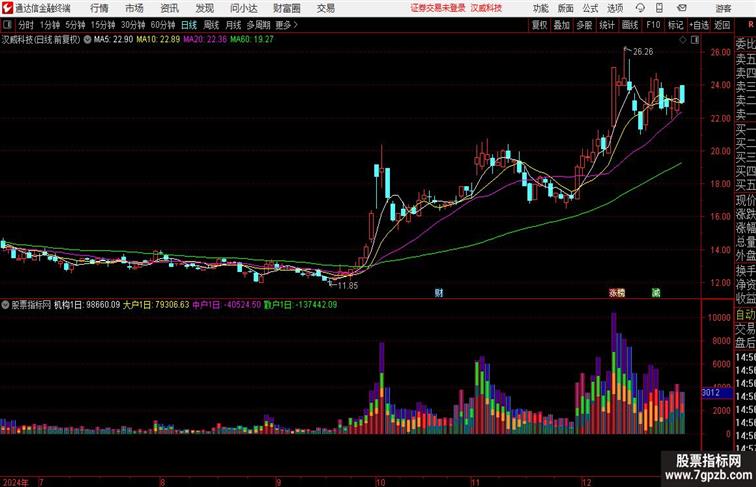This screenshot has width=756, height=487.
Task: Click the 返回 back button
Action: 722,25
